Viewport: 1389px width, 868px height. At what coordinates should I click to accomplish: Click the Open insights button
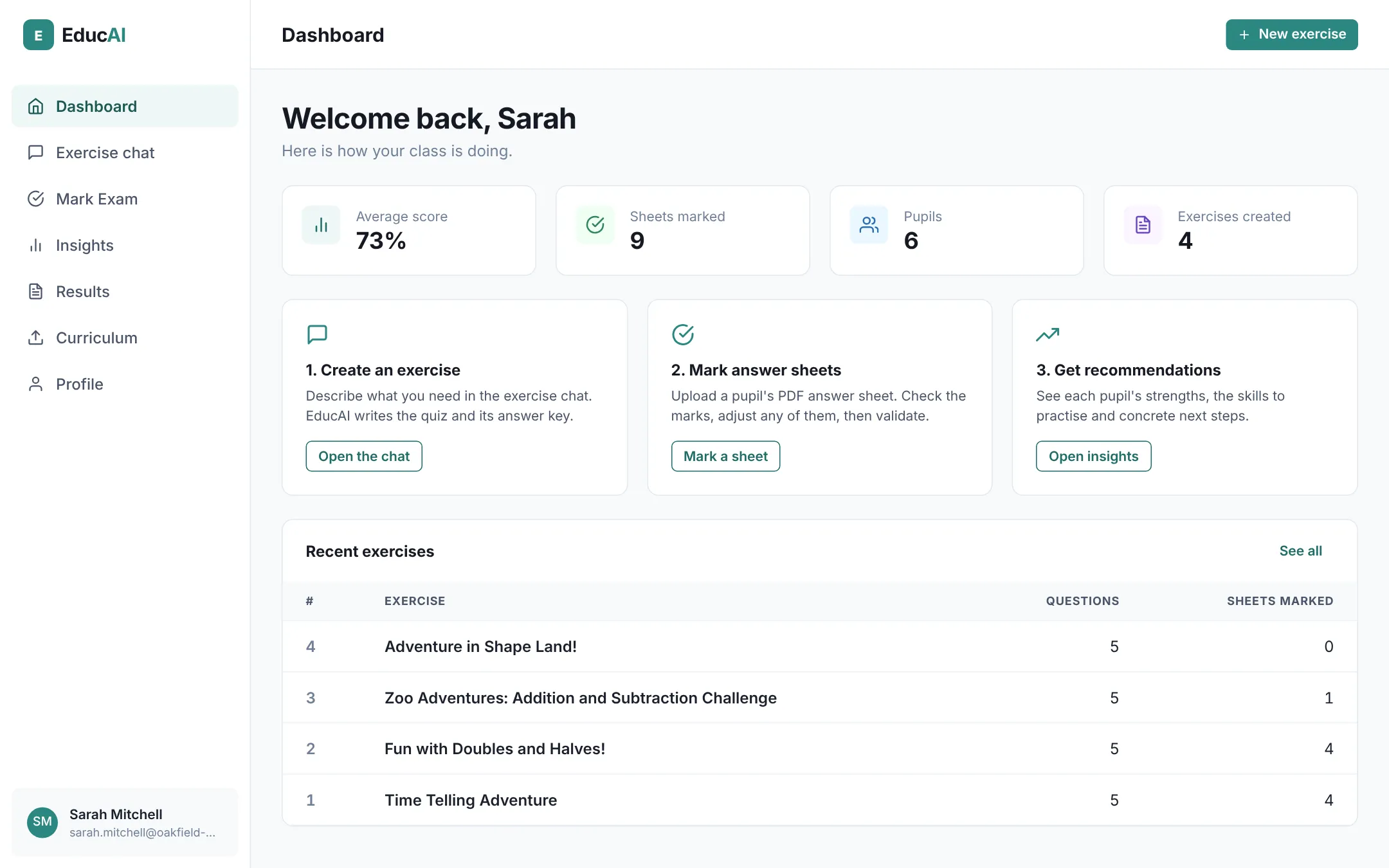click(x=1093, y=456)
